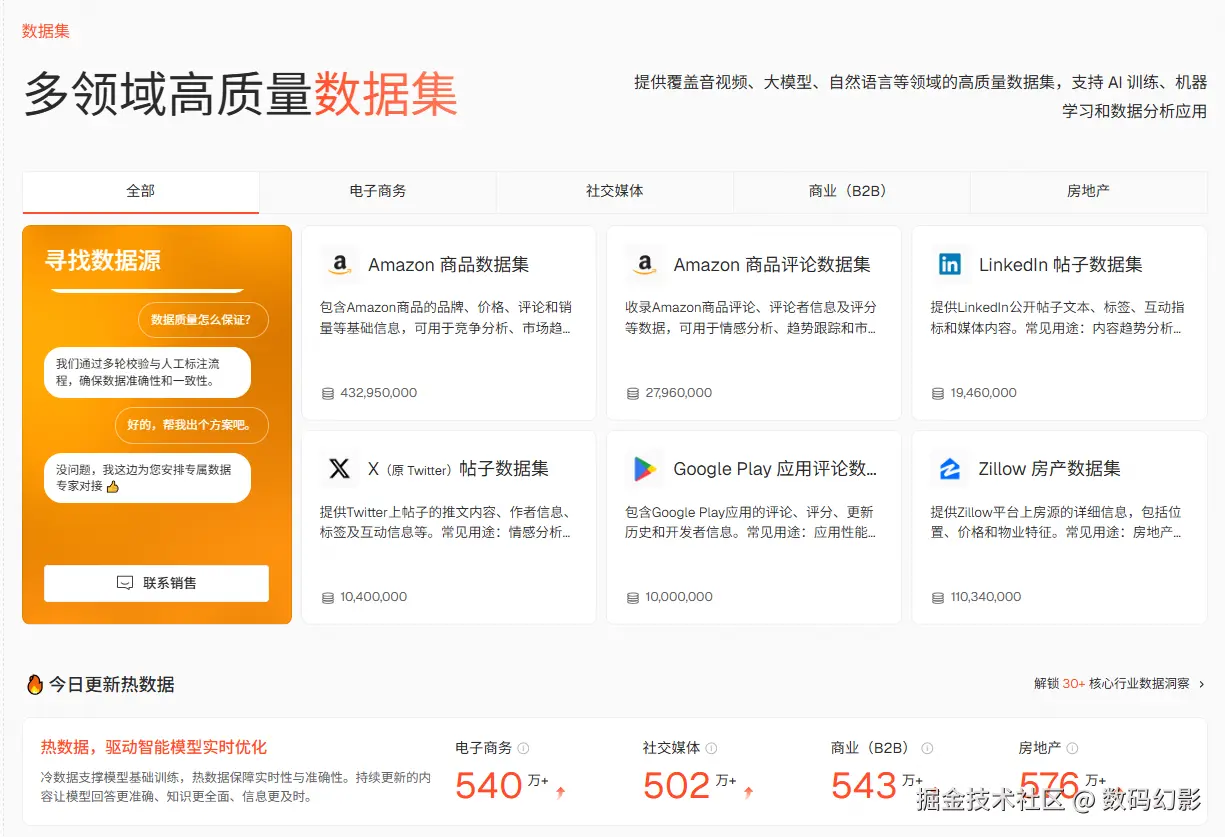The image size is (1225, 837).
Task: Click the 27,960,000 record count
Action: coord(679,393)
